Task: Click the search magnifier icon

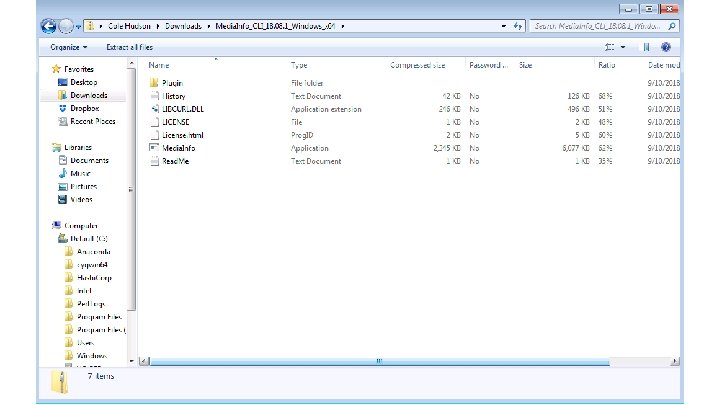Action: (672, 26)
